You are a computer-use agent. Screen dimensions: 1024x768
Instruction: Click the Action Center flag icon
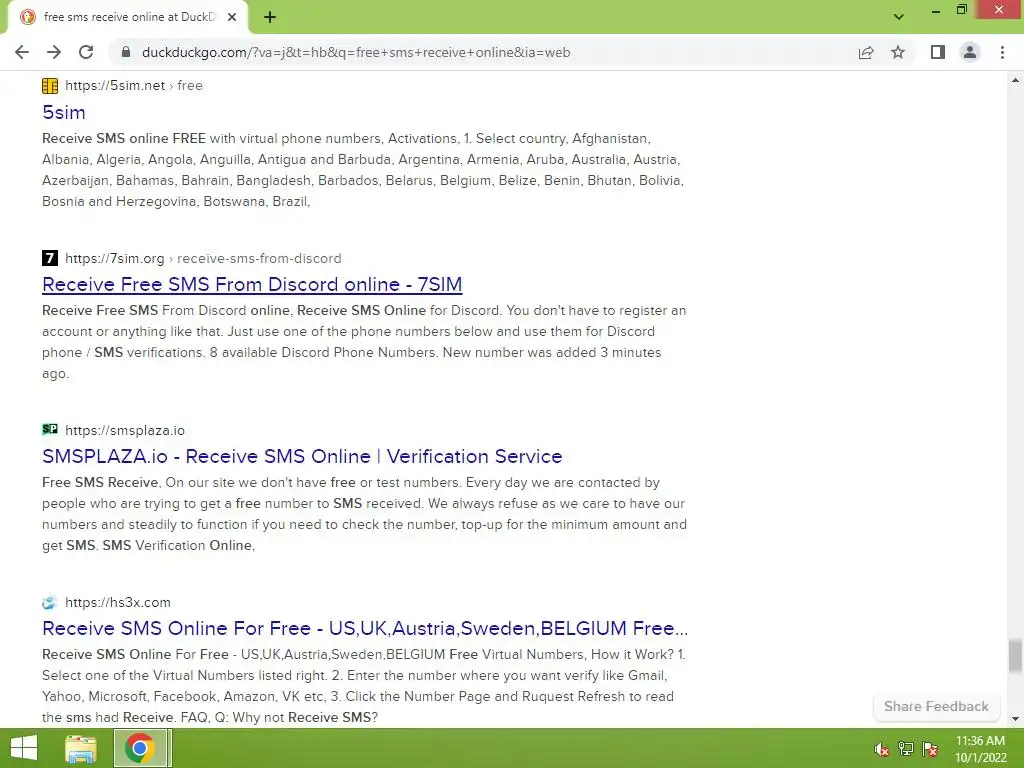(x=930, y=749)
